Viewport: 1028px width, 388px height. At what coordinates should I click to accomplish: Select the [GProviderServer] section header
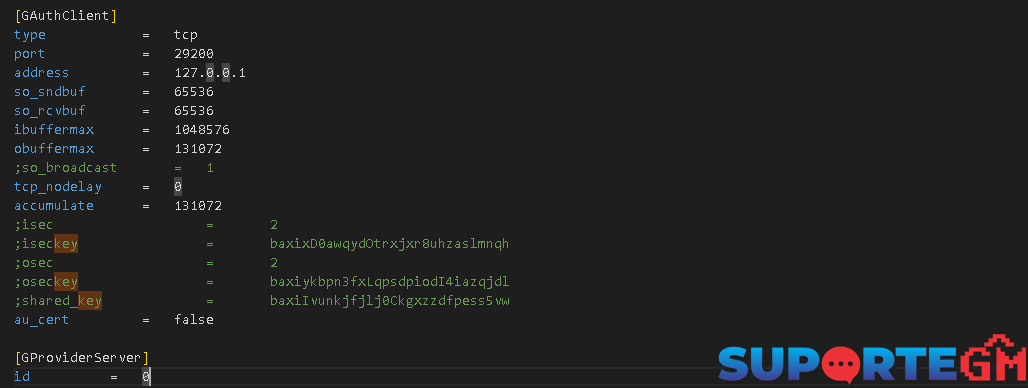click(81, 357)
